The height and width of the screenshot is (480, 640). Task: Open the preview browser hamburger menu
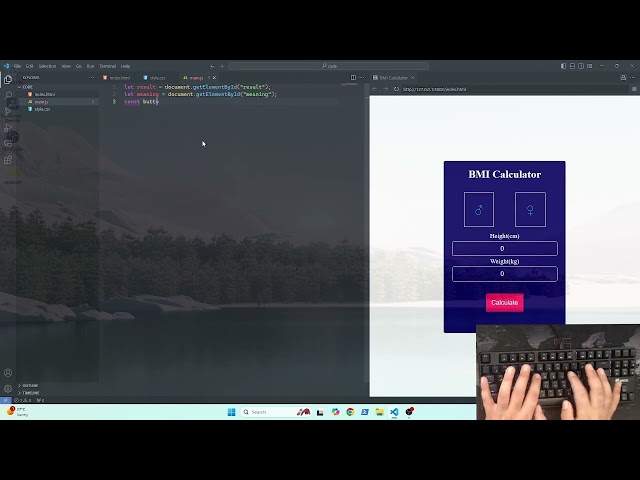point(634,89)
